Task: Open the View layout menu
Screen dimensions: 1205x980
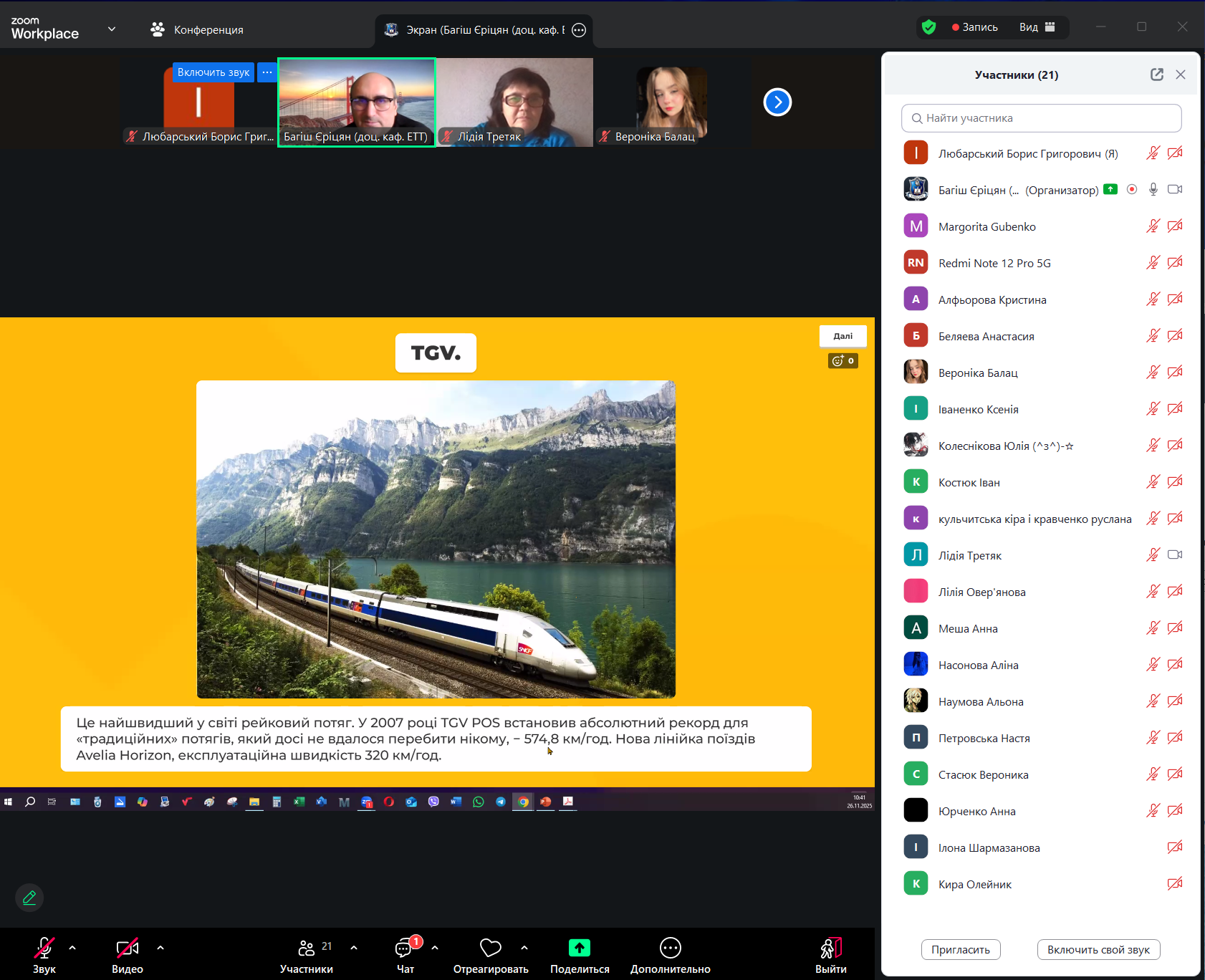Action: click(x=1037, y=27)
